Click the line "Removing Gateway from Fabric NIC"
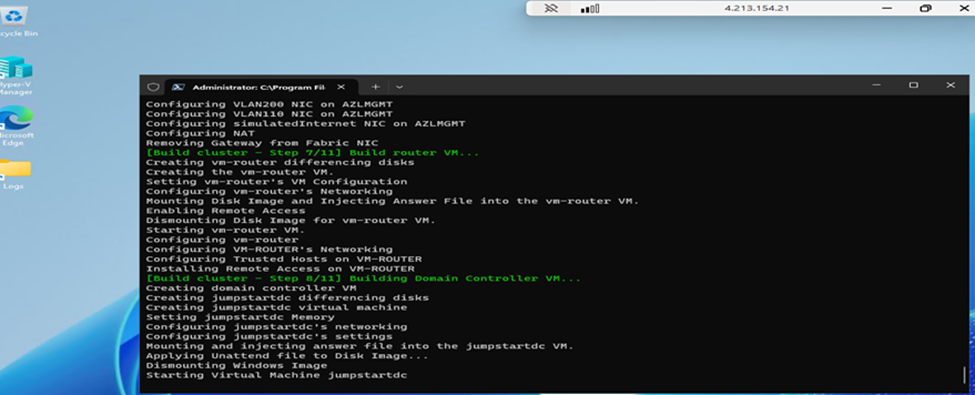This screenshot has height=395, width=975. pos(262,143)
